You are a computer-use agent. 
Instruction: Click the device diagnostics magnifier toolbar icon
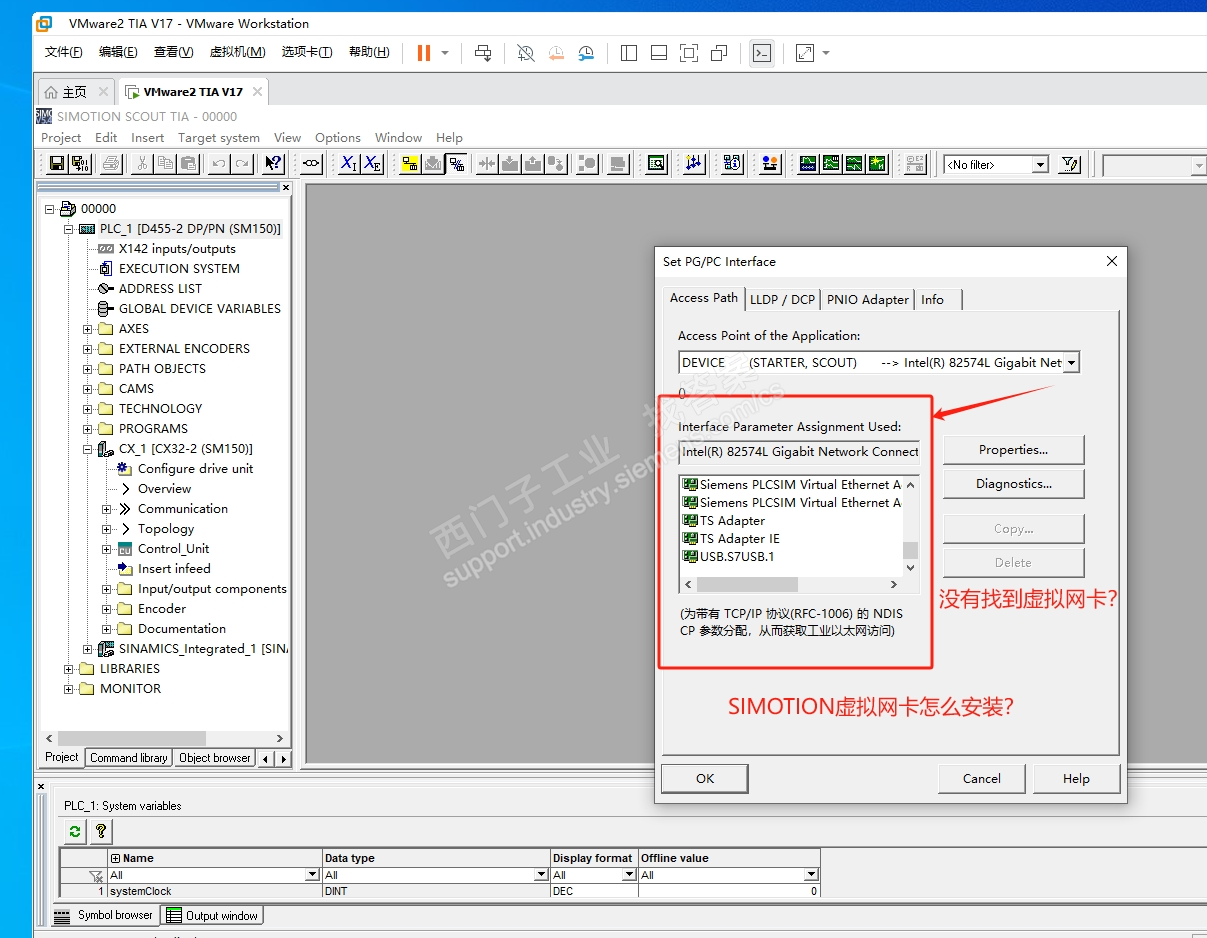(656, 164)
